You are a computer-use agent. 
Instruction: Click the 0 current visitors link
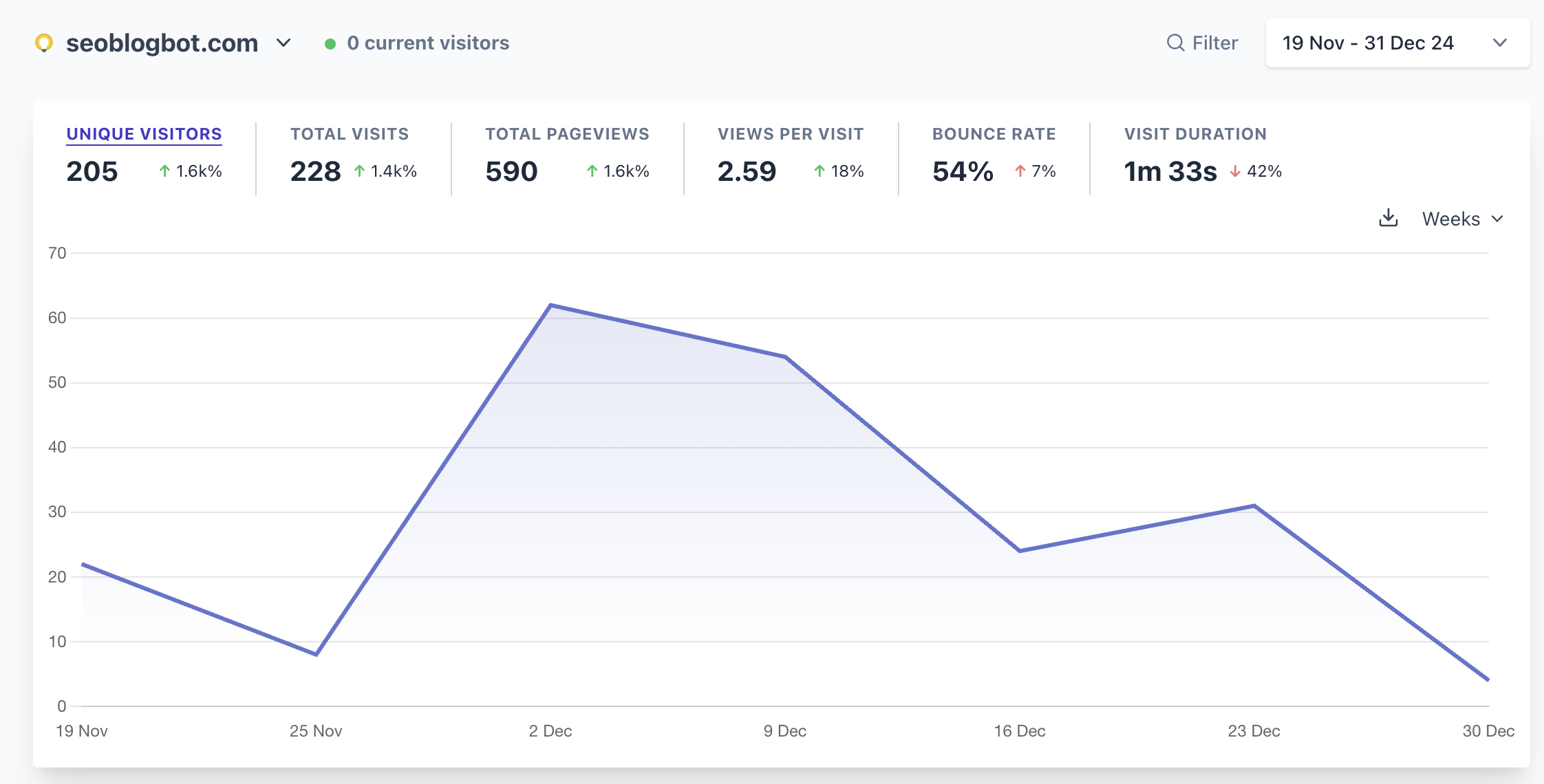point(427,43)
